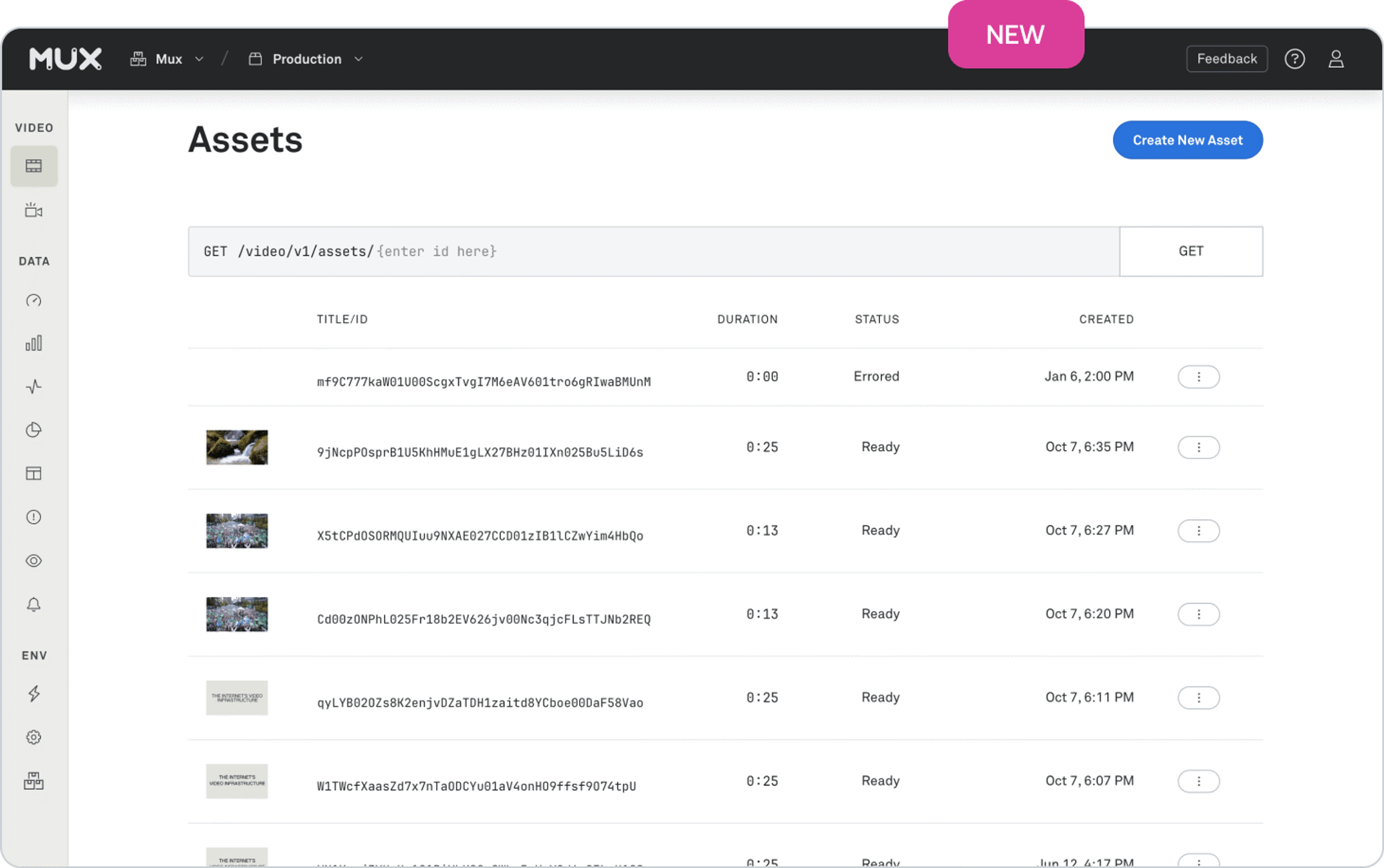This screenshot has height=868, width=1384.
Task: Select asset ID Cd00zONPhL025Fr18b2EV626jv00Nc3qjcFLsTTJNb2REQ
Action: point(484,619)
